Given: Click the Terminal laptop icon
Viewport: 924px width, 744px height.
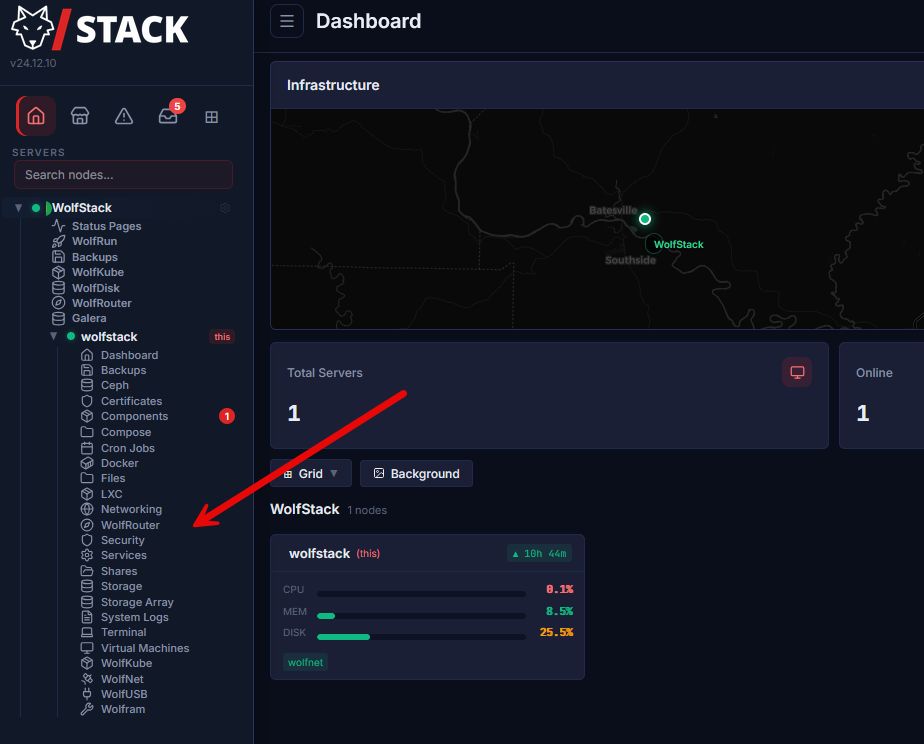Looking at the screenshot, I should coord(87,632).
